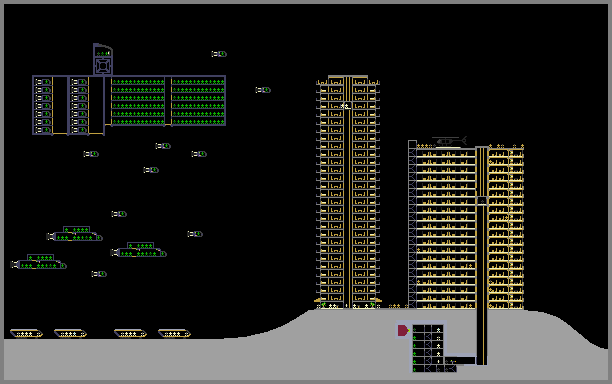Viewport: 612px width, 384px height.
Task: Click the airship nearest the center of the sky
Action: tap(139, 250)
